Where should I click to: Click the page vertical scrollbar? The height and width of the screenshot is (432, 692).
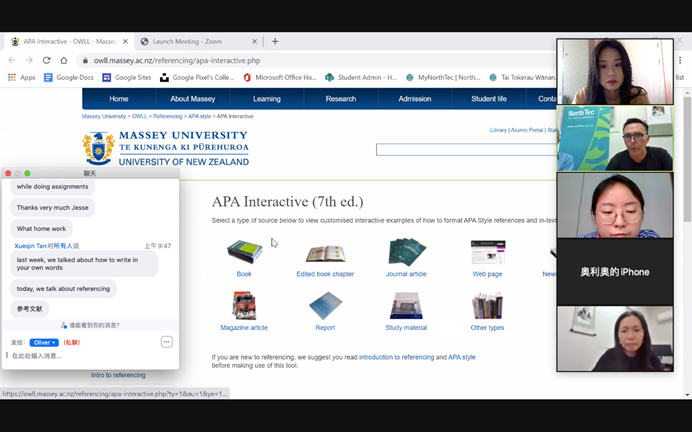(687, 159)
